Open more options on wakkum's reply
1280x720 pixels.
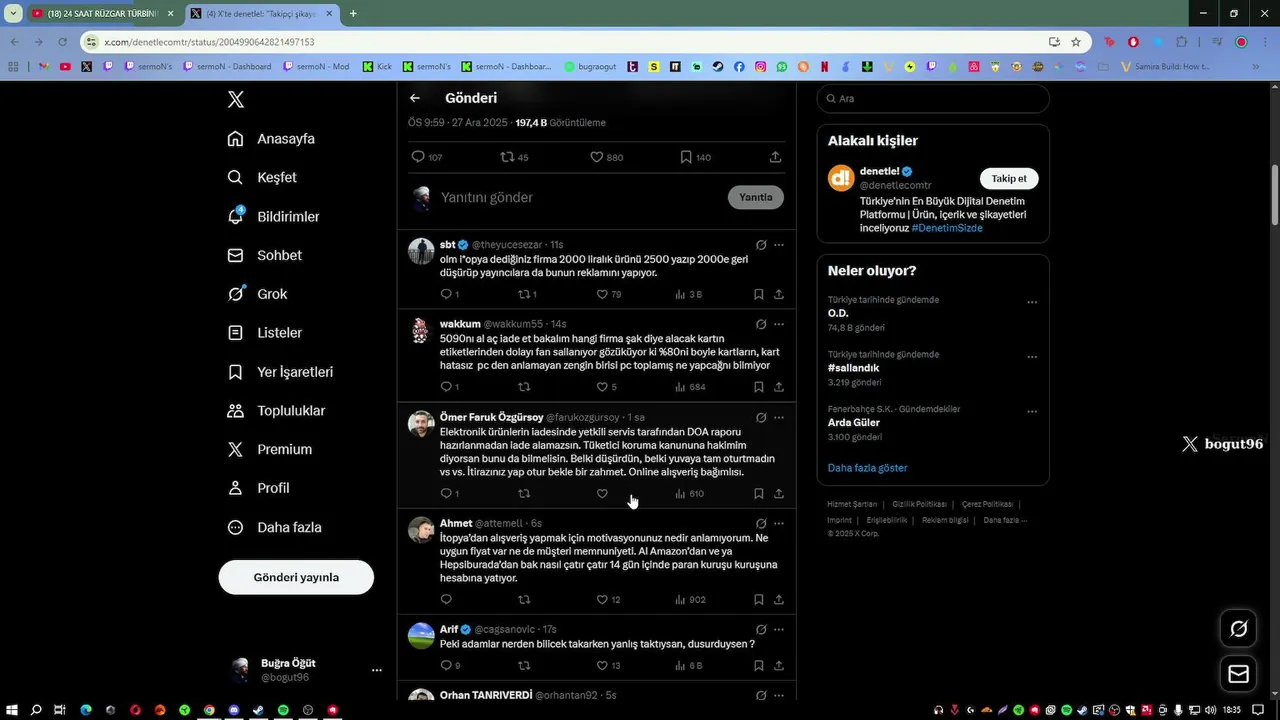click(x=779, y=324)
